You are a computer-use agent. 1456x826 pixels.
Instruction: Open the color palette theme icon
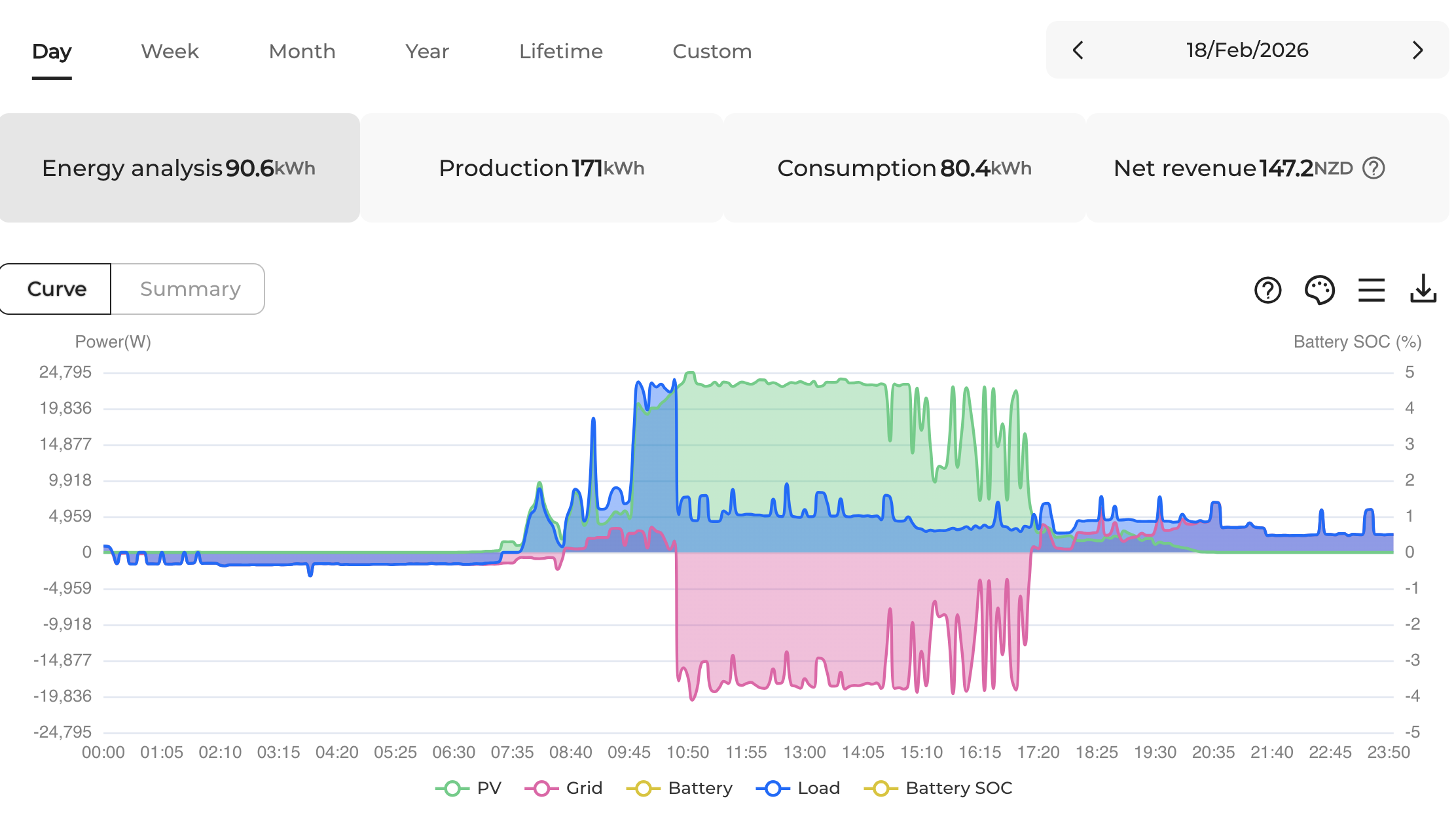tap(1319, 290)
